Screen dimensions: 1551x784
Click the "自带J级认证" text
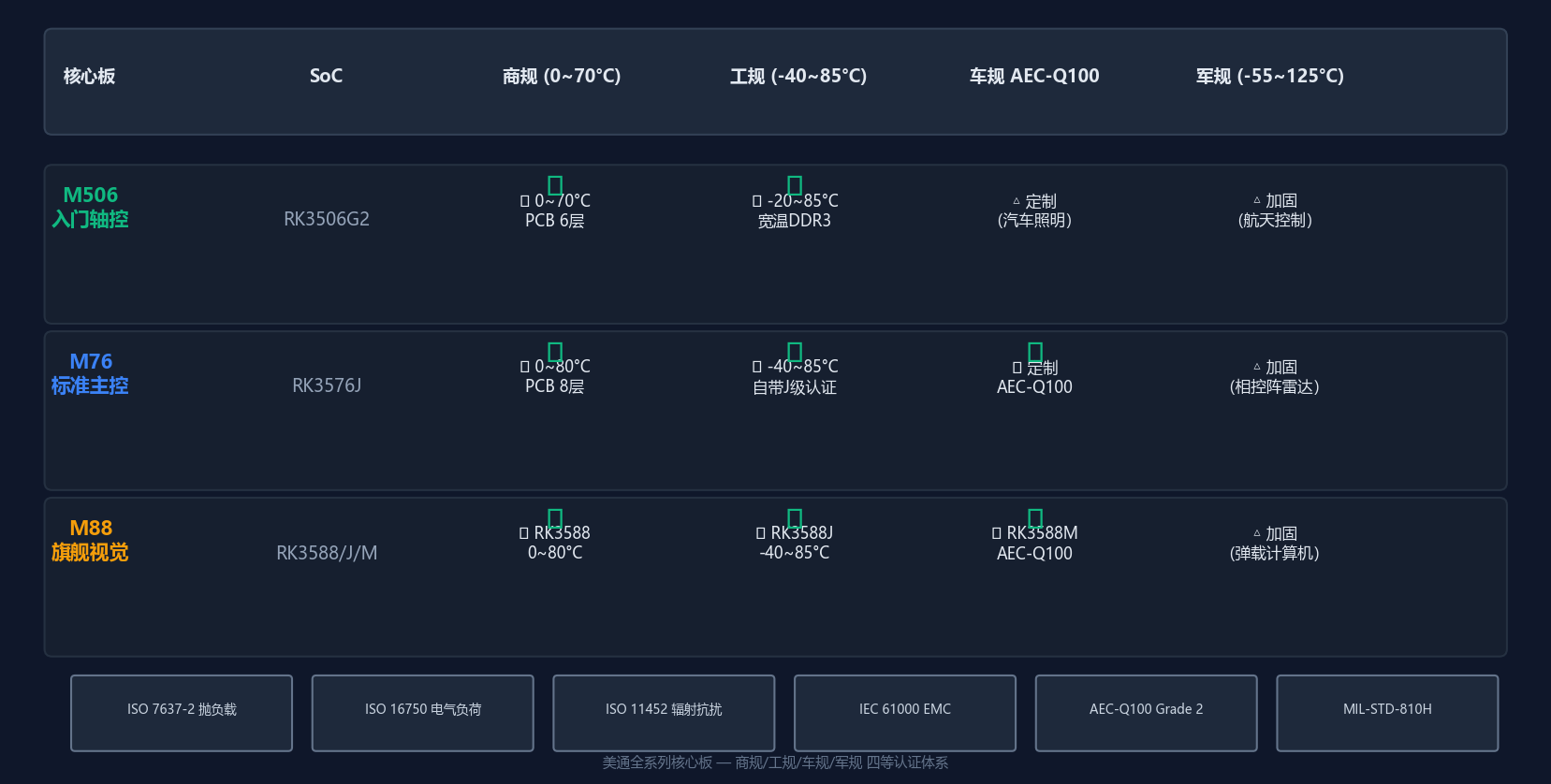coord(795,387)
